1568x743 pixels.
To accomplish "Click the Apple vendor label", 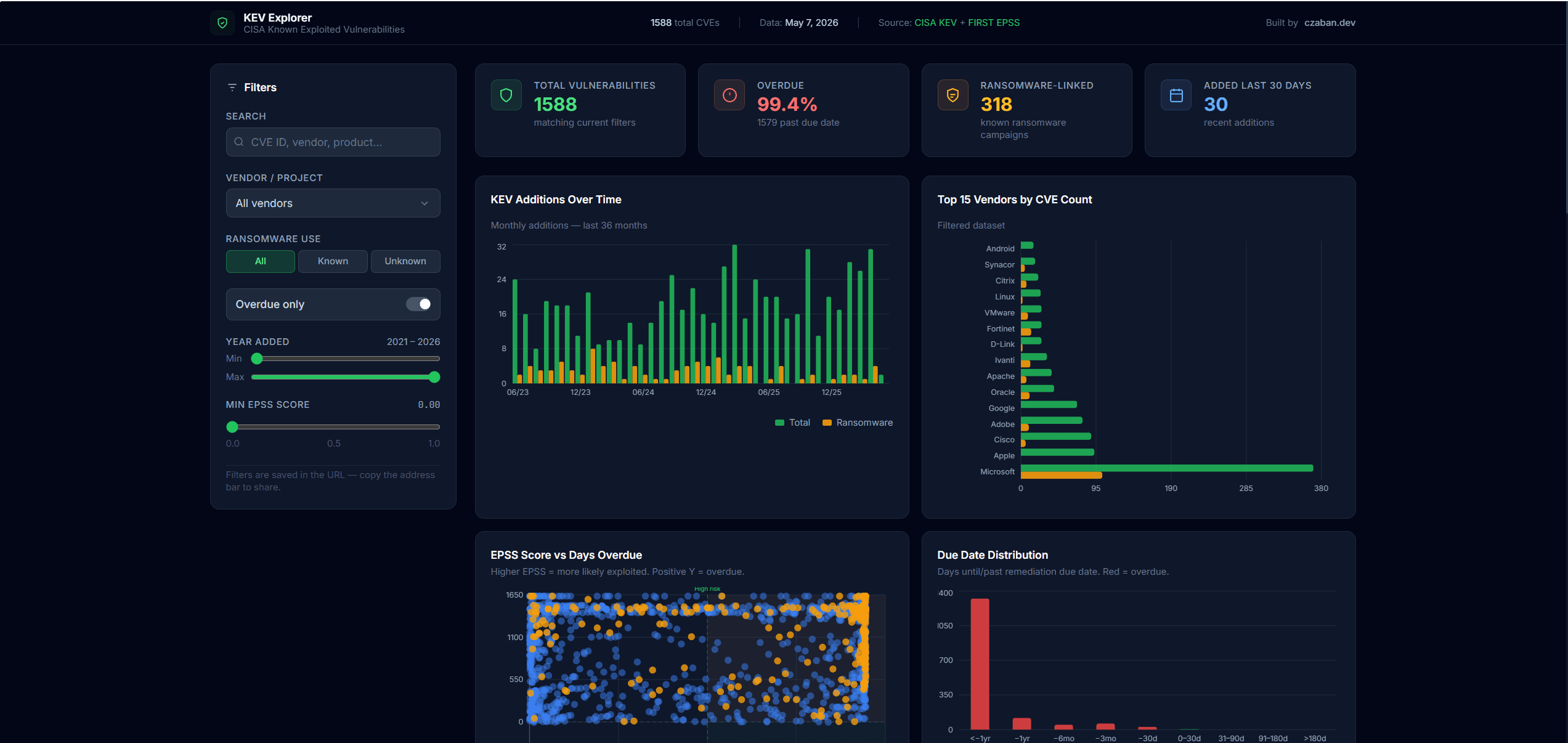I will point(1004,456).
